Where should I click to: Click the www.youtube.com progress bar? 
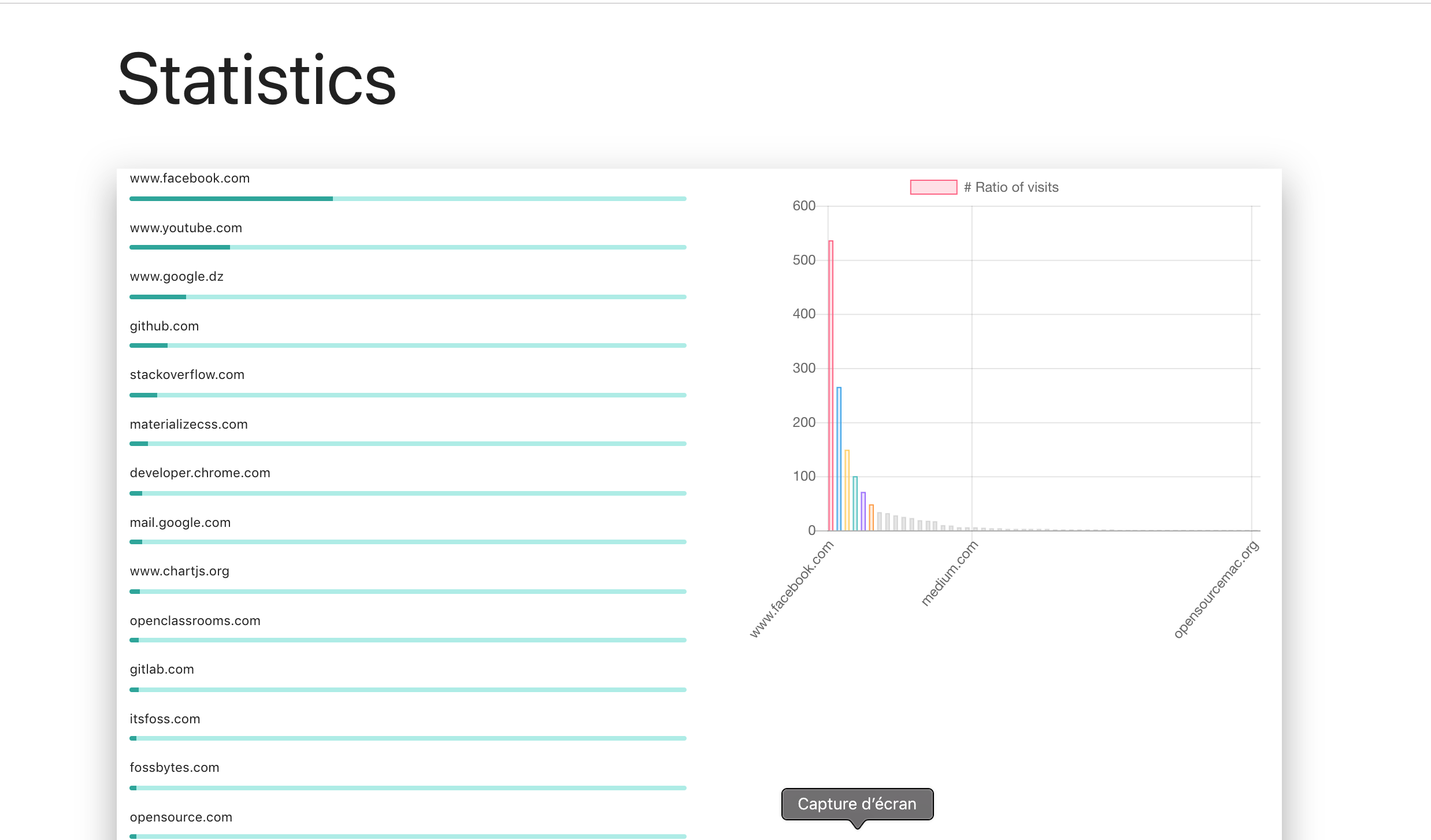click(408, 247)
